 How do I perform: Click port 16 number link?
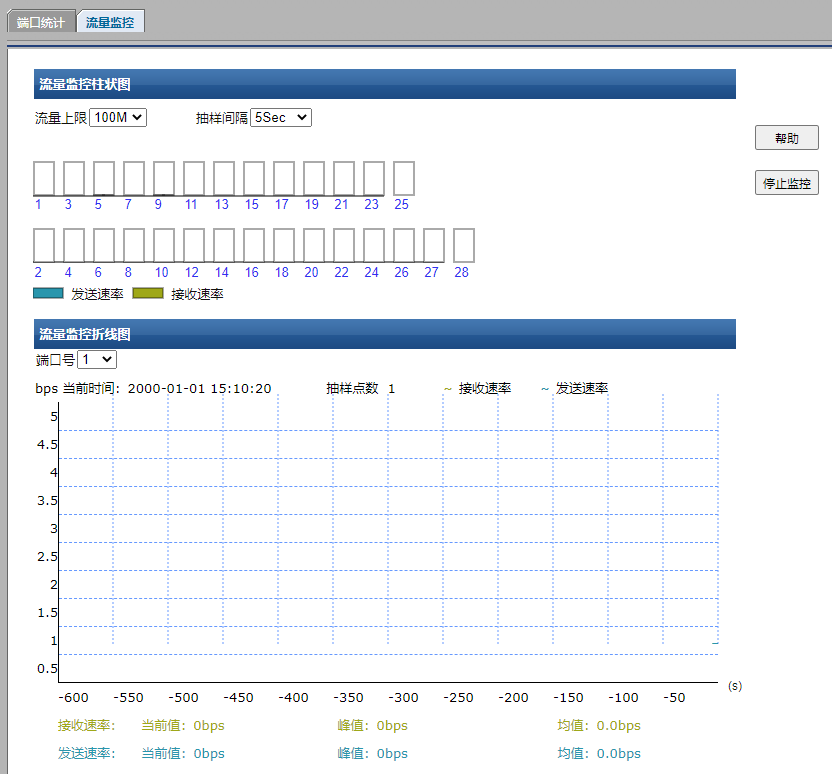[252, 272]
